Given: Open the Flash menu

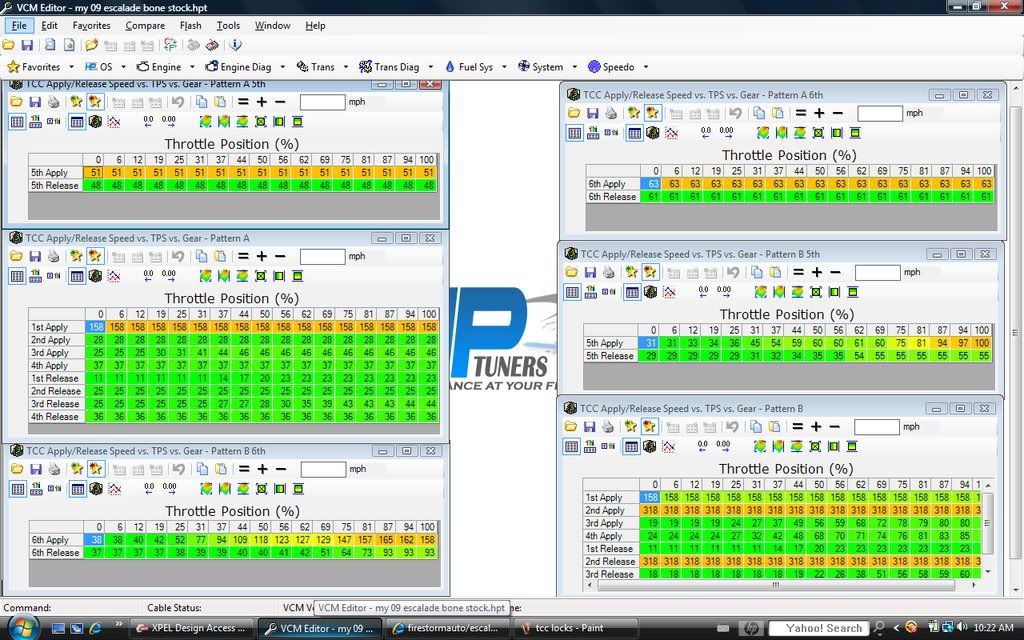Looking at the screenshot, I should point(190,25).
